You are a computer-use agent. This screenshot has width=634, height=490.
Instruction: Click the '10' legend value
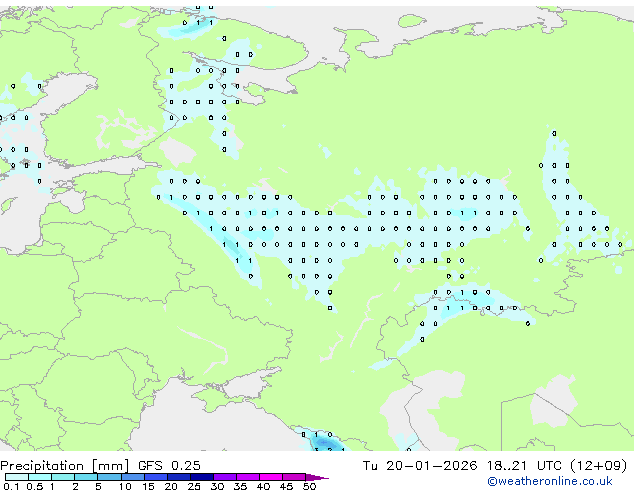pyautogui.click(x=125, y=486)
